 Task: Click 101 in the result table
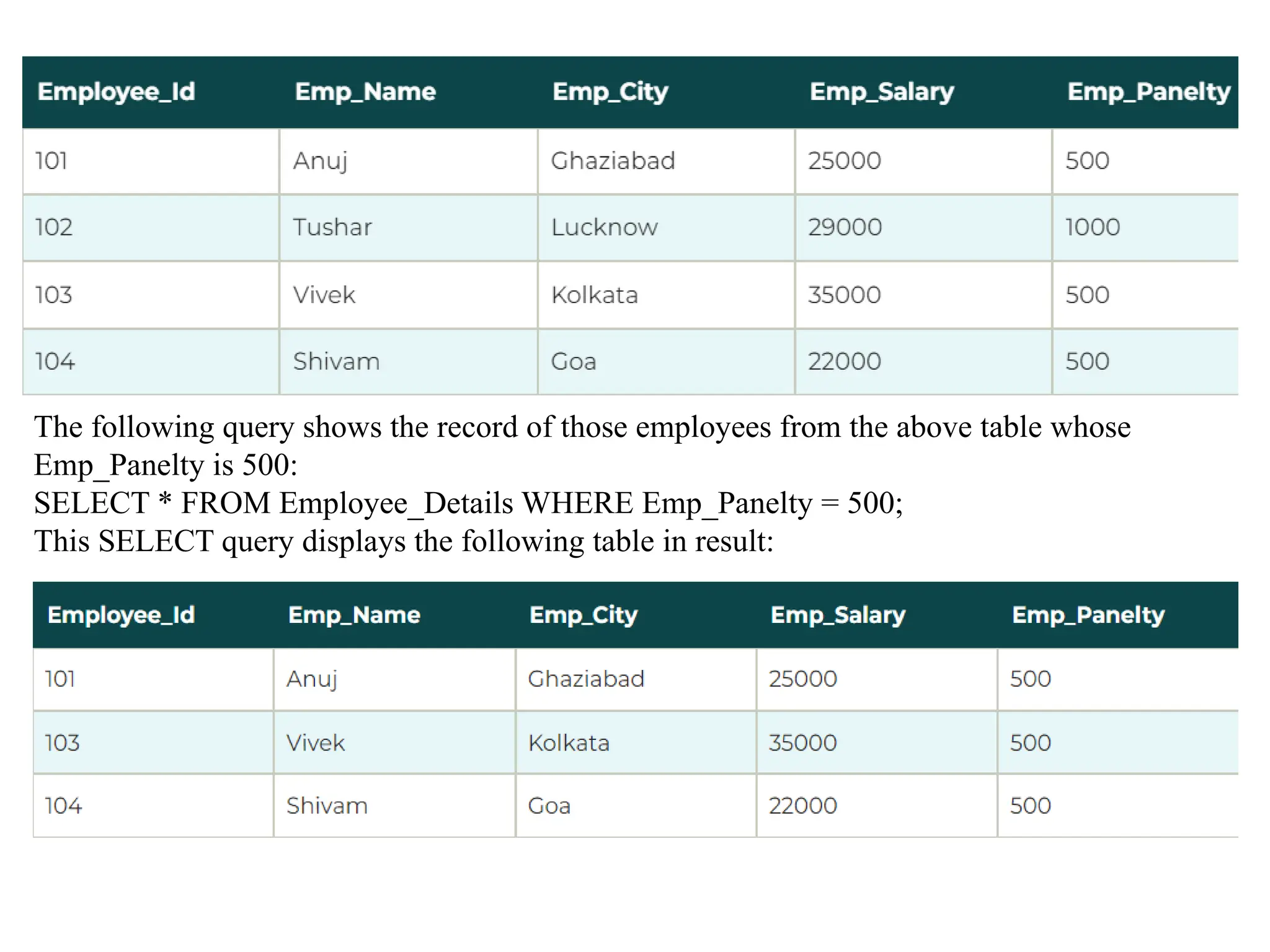(60, 679)
